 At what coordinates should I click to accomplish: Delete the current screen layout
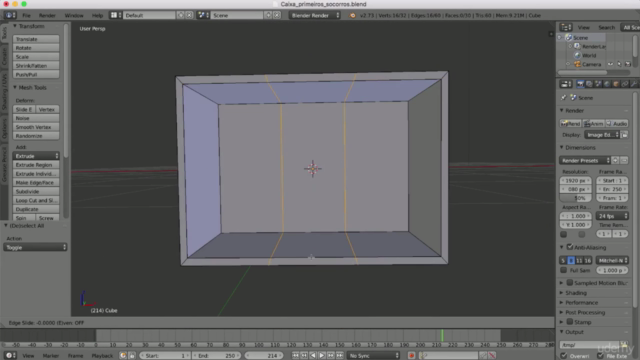click(189, 15)
